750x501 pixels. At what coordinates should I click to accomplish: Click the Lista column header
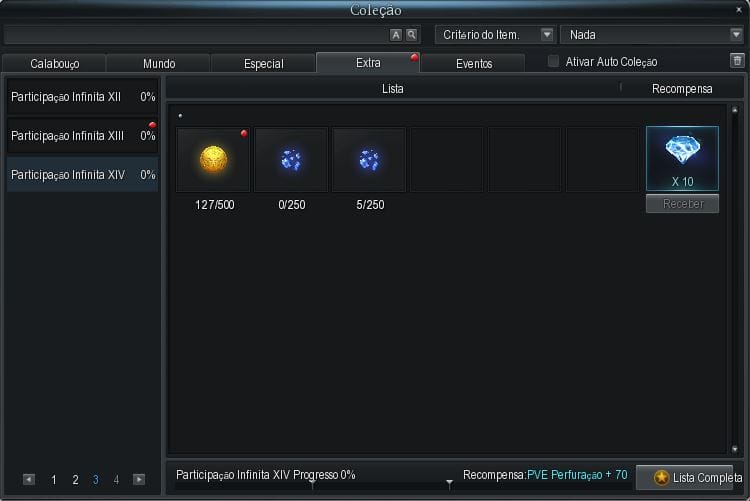[x=392, y=89]
